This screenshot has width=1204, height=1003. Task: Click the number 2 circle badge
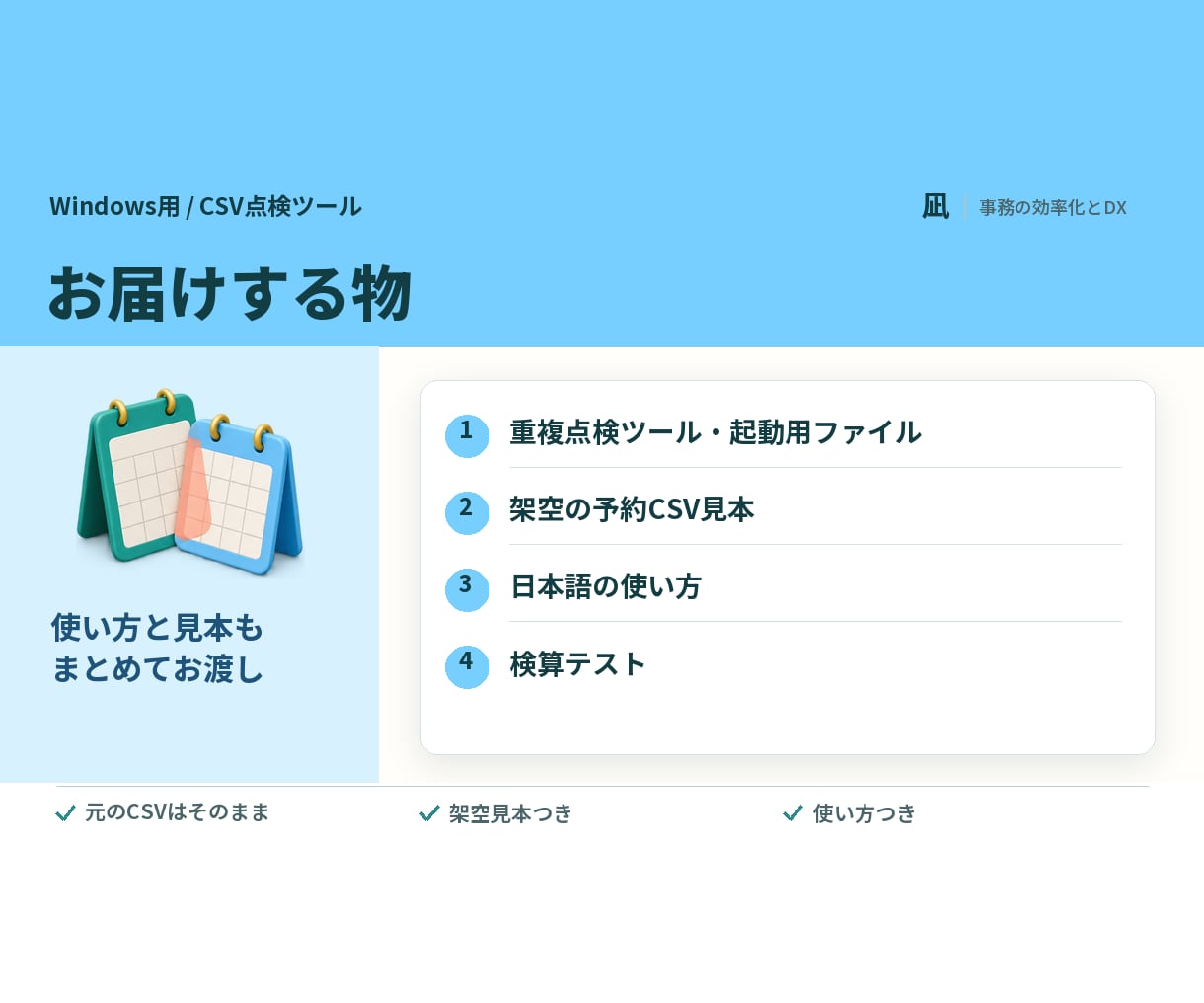tap(467, 512)
